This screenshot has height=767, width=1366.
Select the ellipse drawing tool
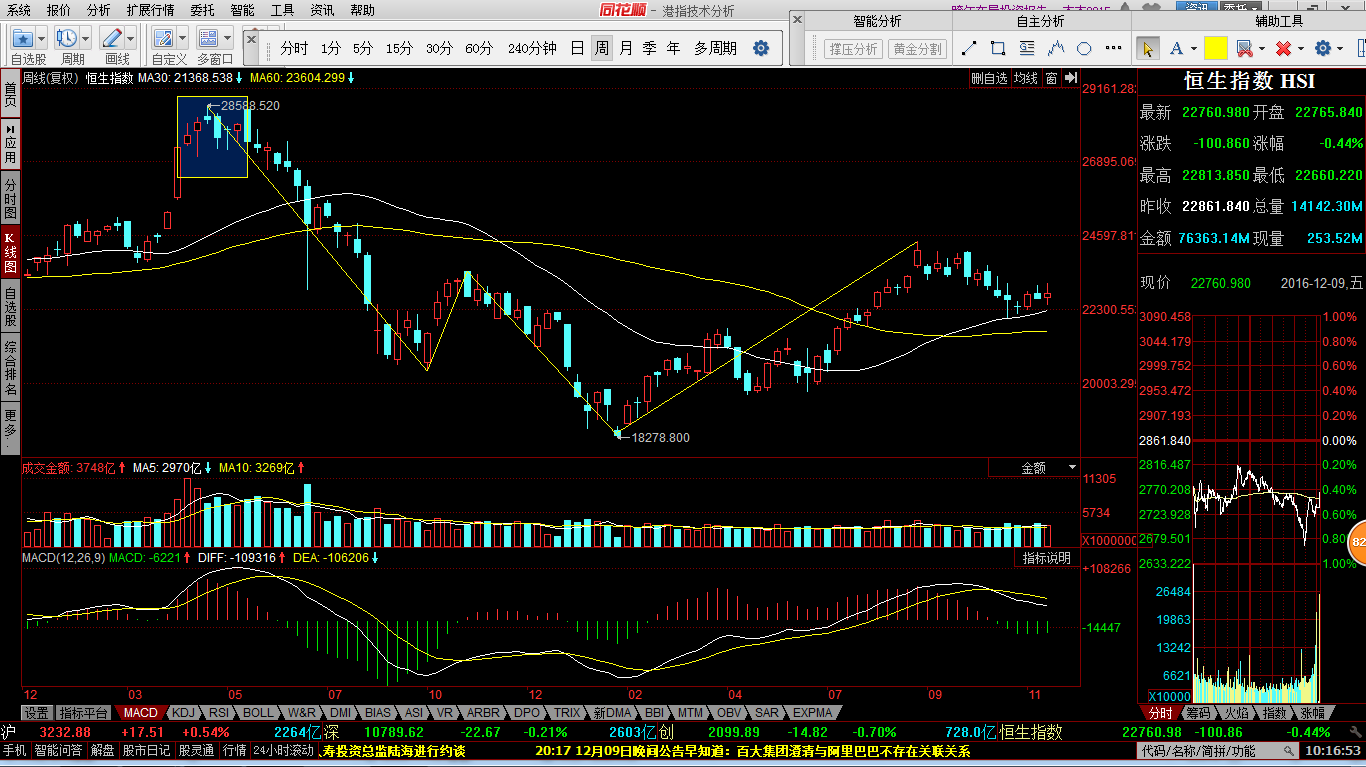pos(1084,48)
